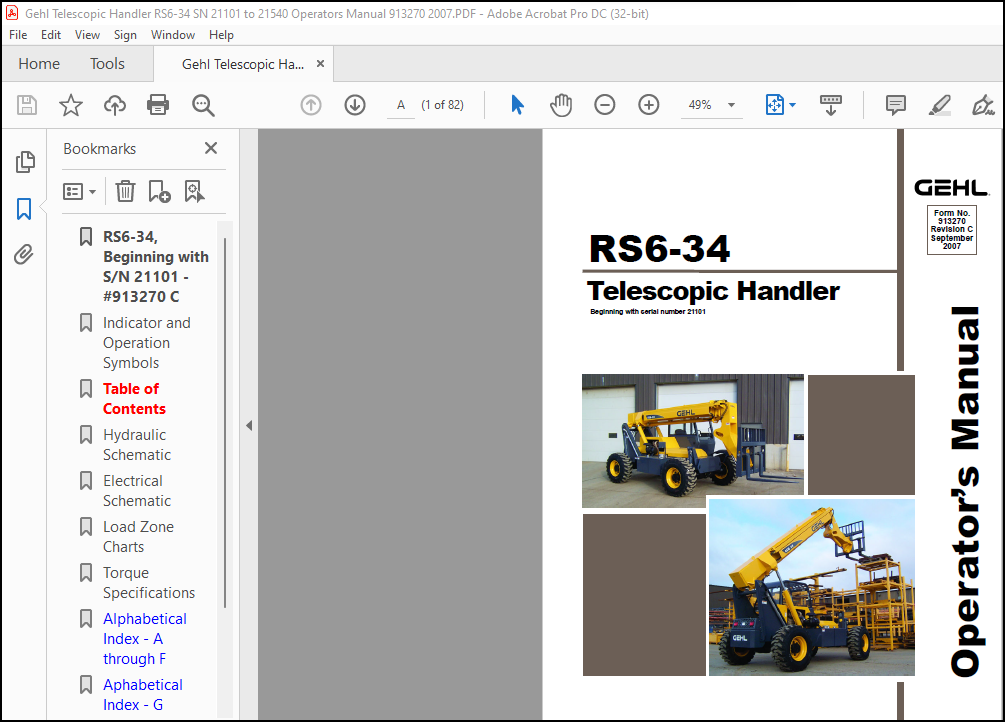
Task: Open the Sign menu
Action: click(125, 35)
